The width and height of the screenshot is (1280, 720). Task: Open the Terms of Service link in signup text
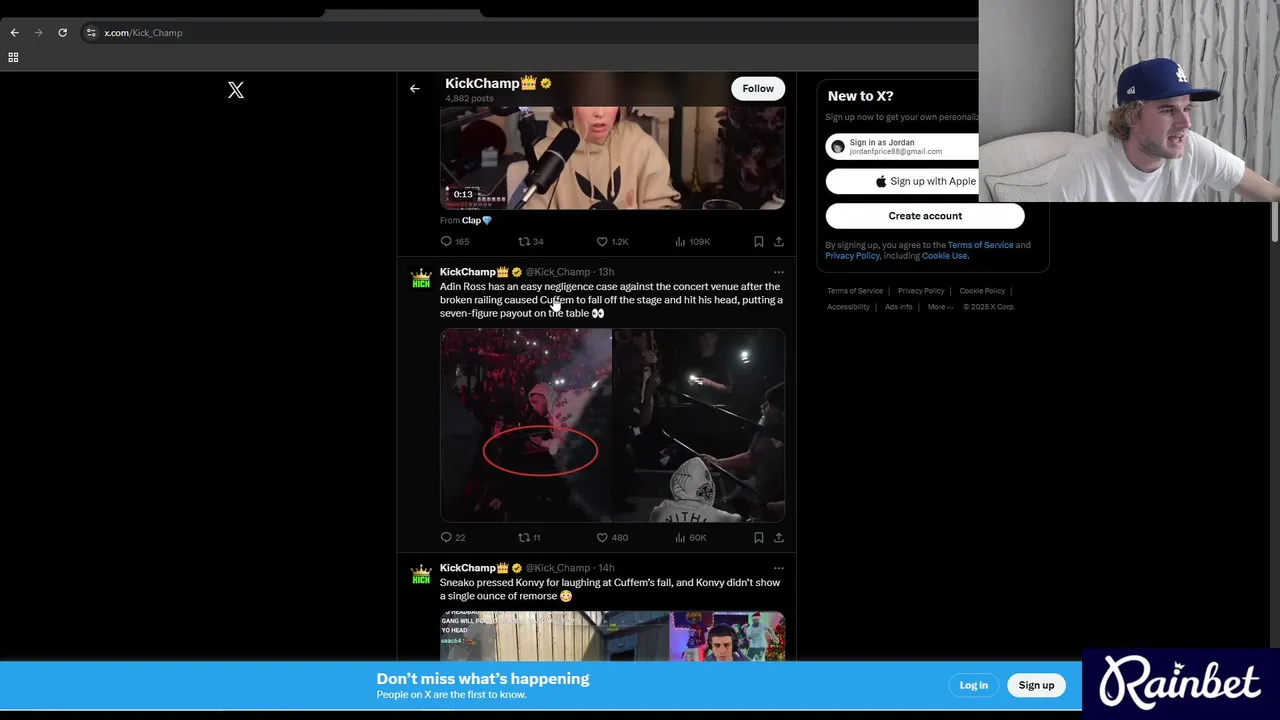point(980,245)
